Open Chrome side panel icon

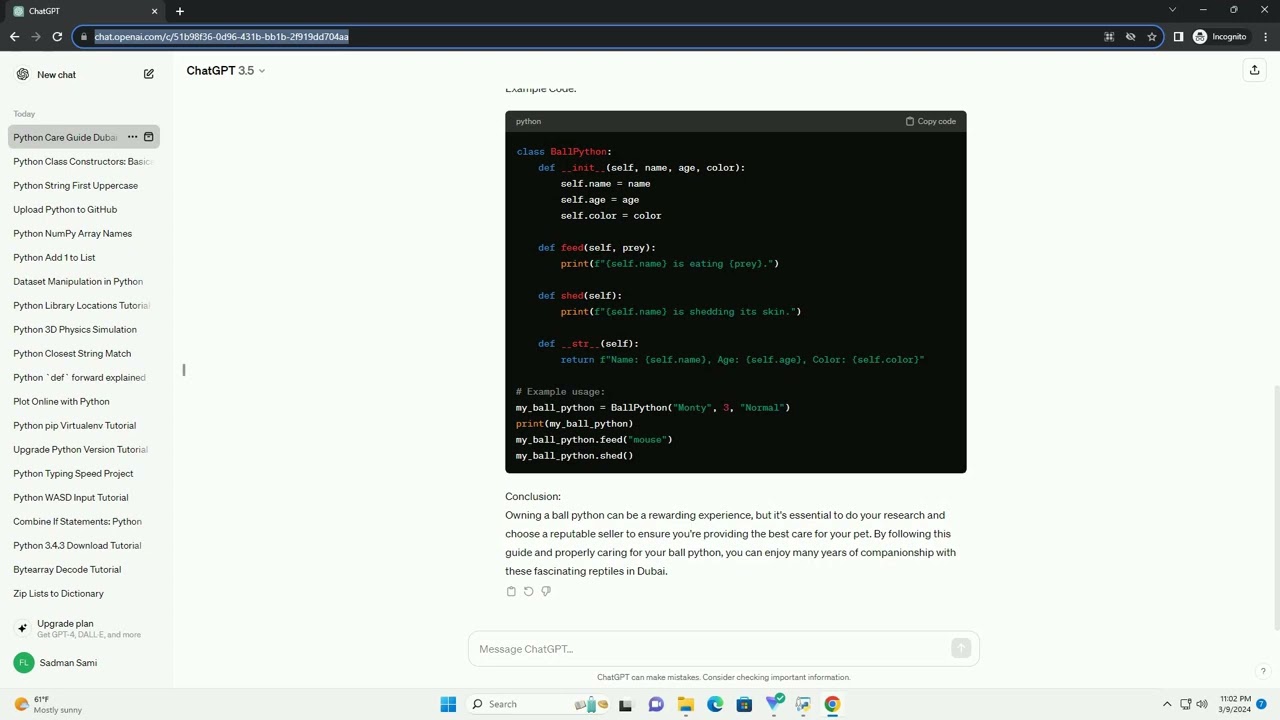(1178, 37)
